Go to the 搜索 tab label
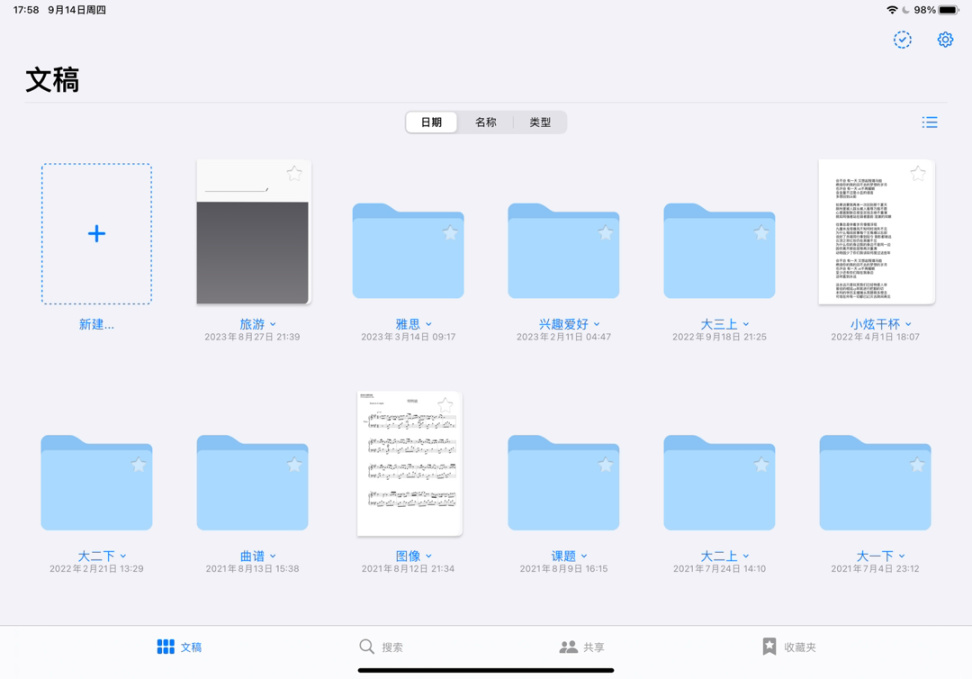Image resolution: width=972 pixels, height=679 pixels. (x=392, y=647)
